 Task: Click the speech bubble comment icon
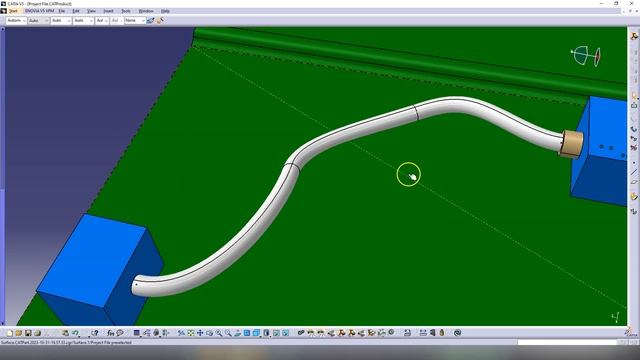coord(120,333)
